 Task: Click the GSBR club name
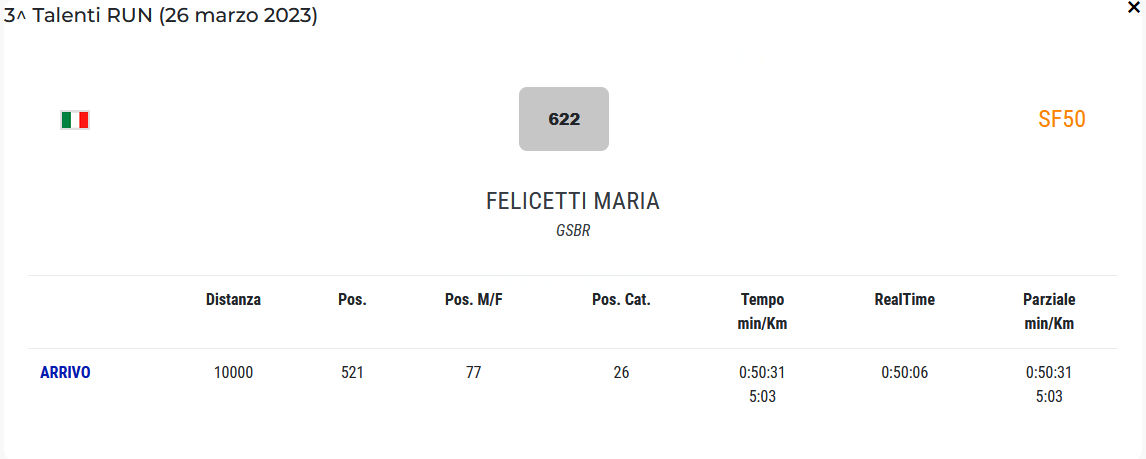[x=573, y=231]
